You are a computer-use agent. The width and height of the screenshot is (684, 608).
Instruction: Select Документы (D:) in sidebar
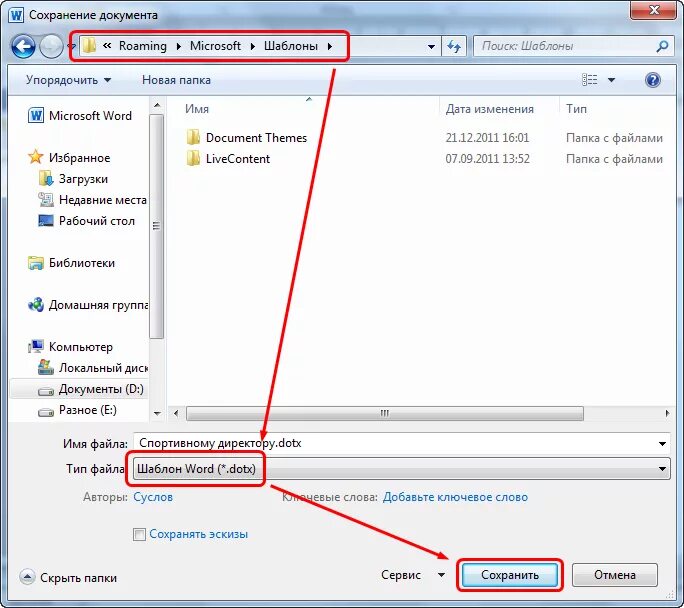coord(101,389)
